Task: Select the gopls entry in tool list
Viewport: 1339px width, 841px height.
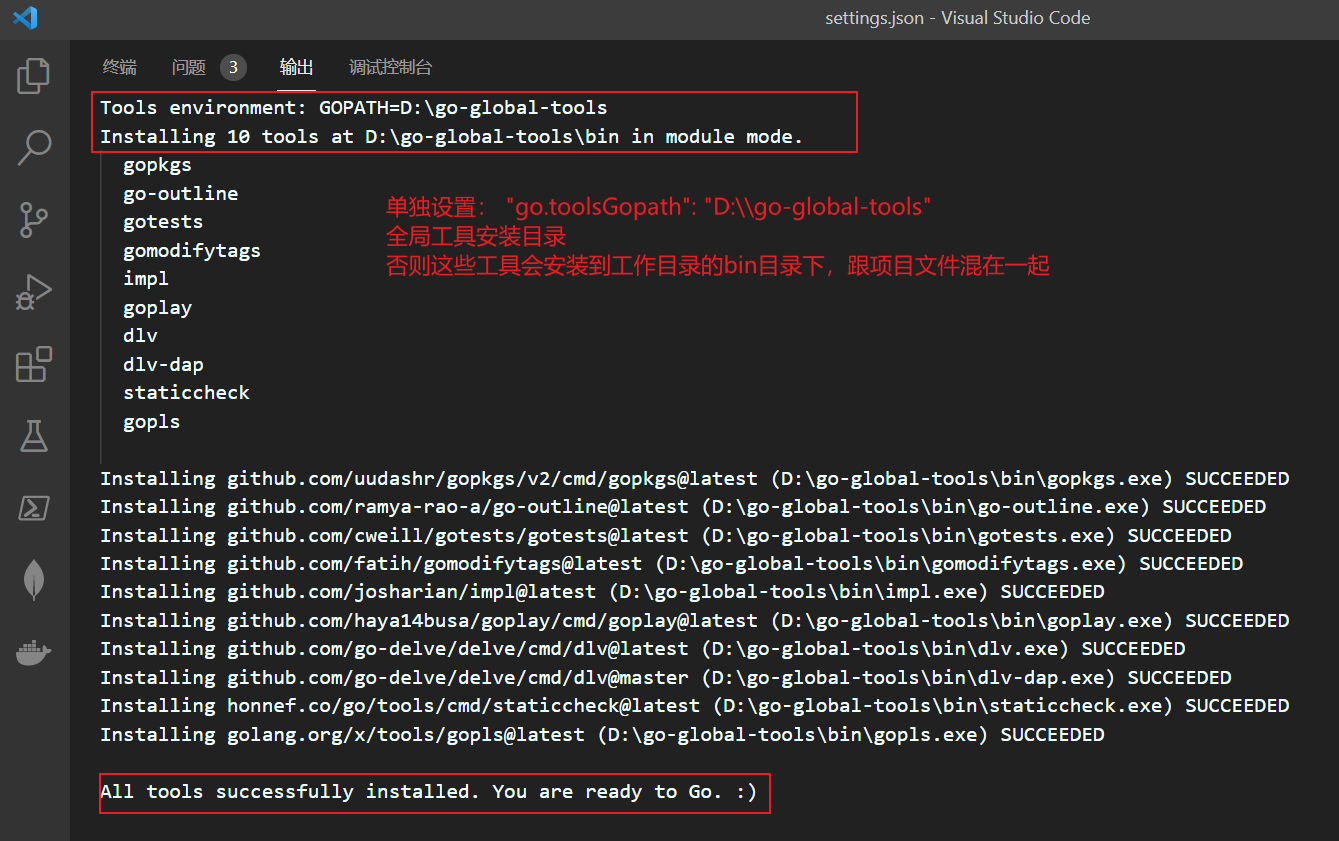Action: 151,421
